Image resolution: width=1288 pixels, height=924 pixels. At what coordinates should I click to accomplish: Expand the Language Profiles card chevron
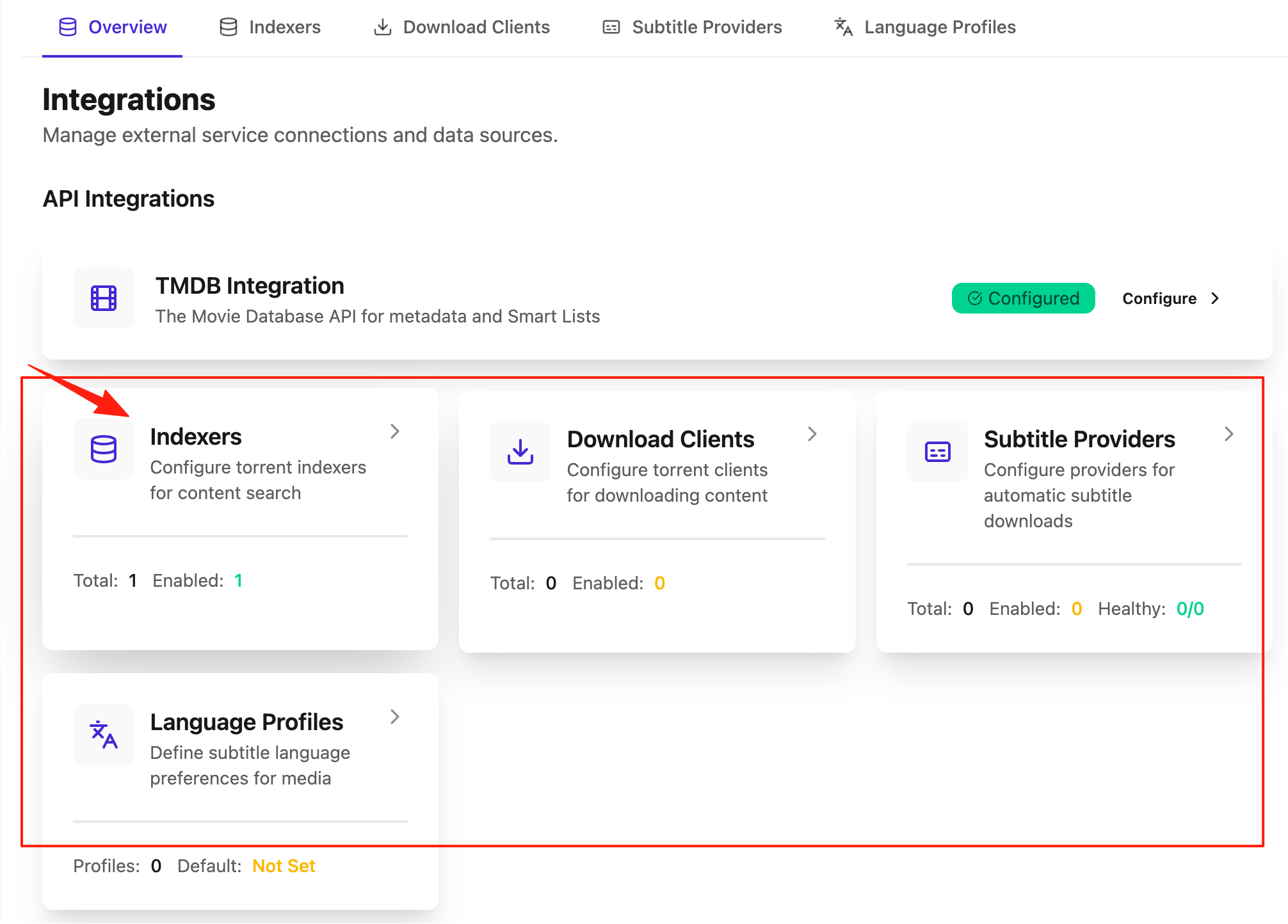coord(395,717)
